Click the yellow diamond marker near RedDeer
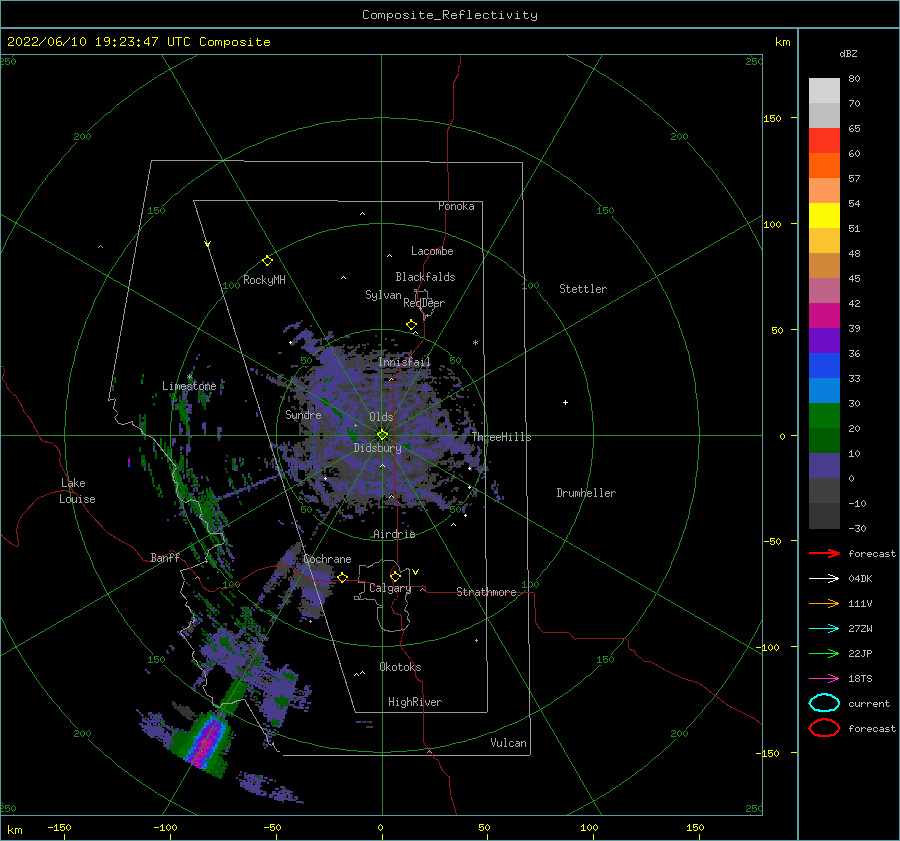900x841 pixels. point(412,325)
